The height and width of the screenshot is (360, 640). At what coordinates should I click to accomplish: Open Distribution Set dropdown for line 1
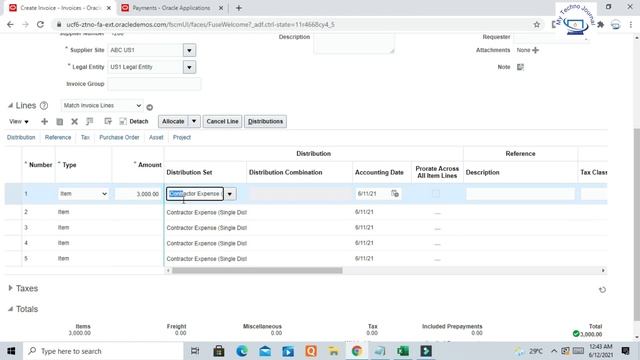[x=230, y=194]
